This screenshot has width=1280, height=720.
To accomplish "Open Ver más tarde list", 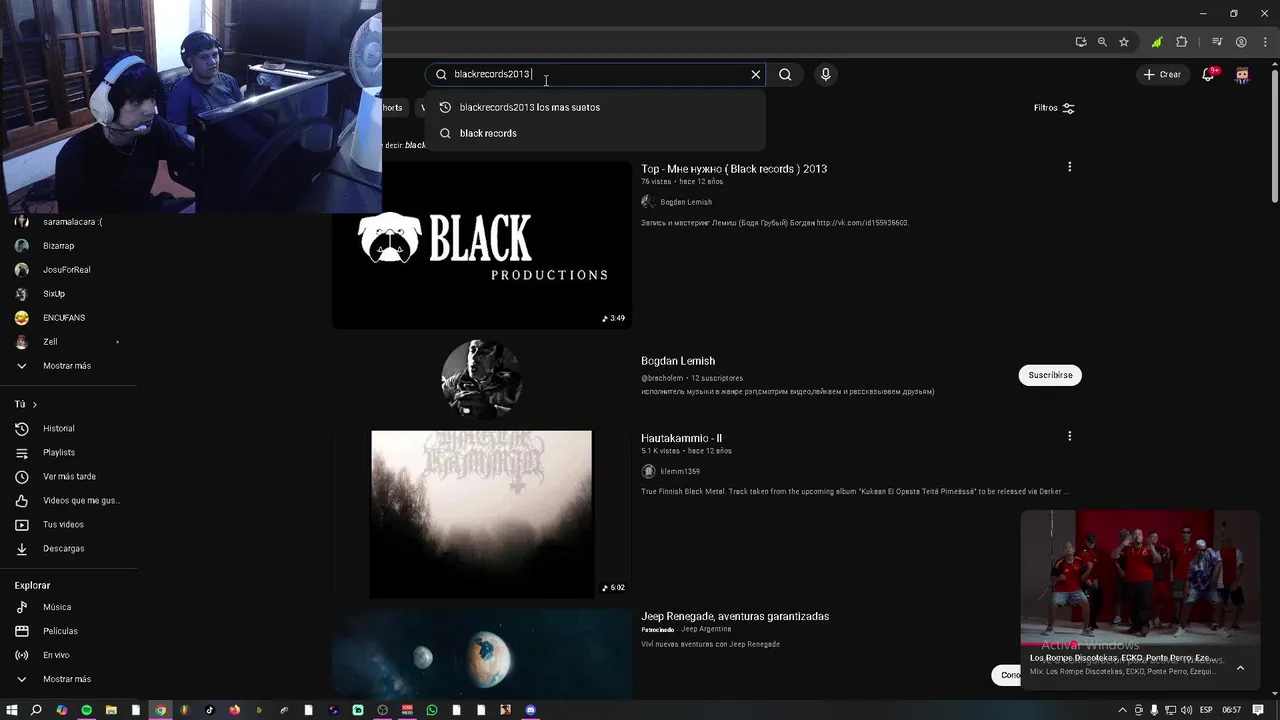I will (x=68, y=477).
